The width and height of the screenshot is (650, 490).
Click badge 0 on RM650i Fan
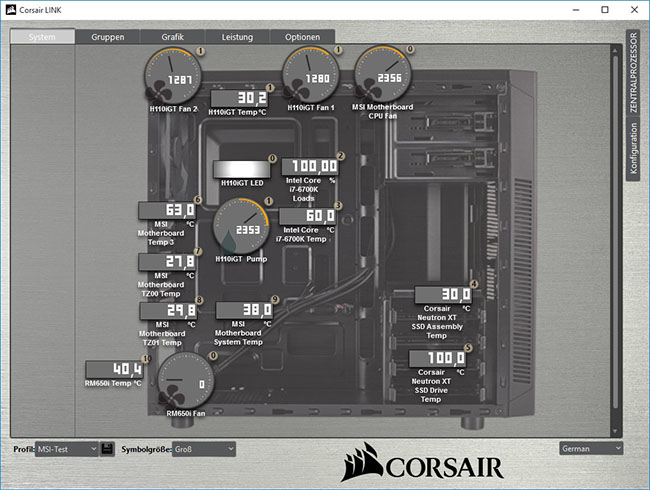tap(213, 355)
